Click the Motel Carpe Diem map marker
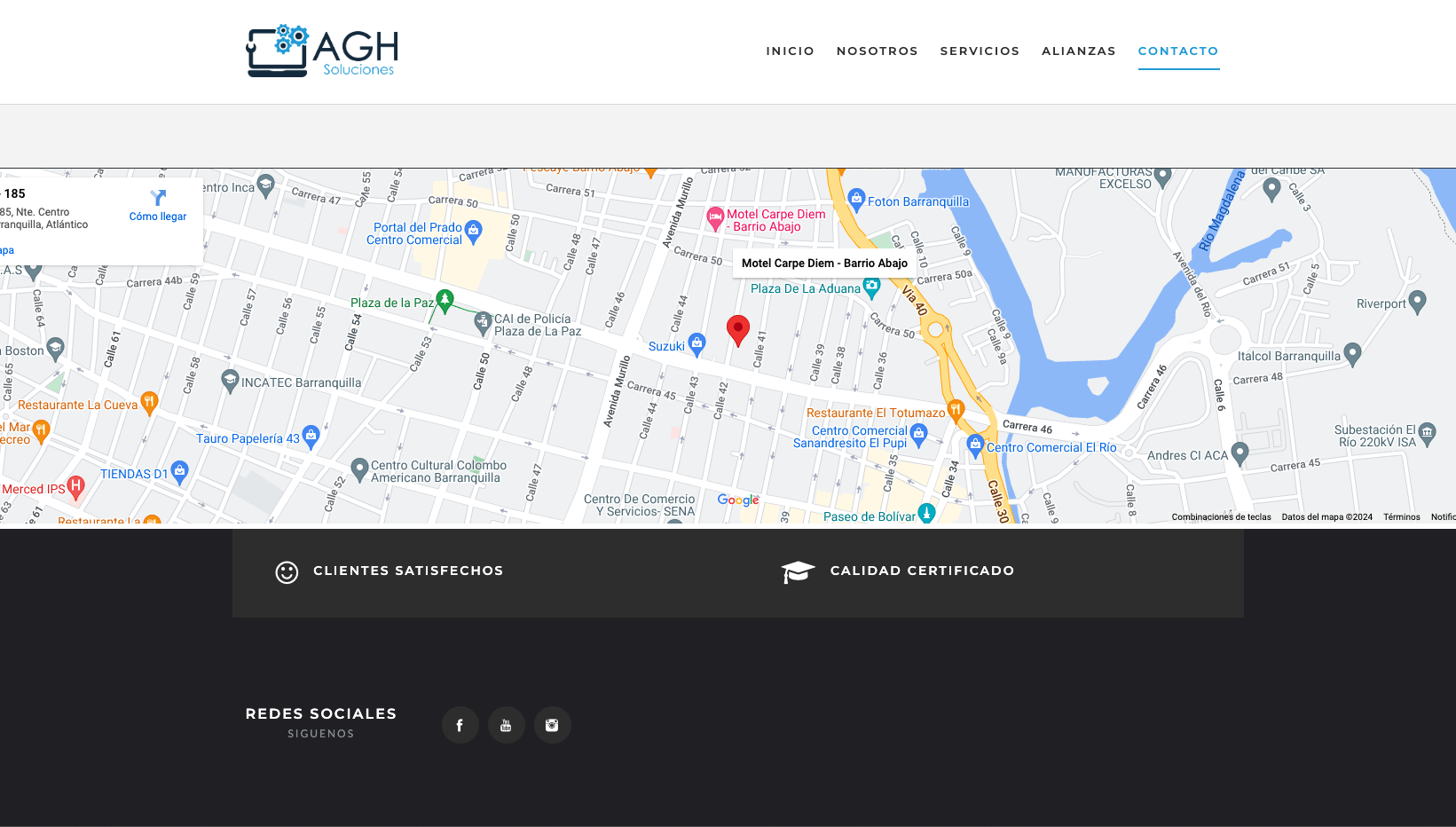This screenshot has height=827, width=1456. tap(715, 217)
